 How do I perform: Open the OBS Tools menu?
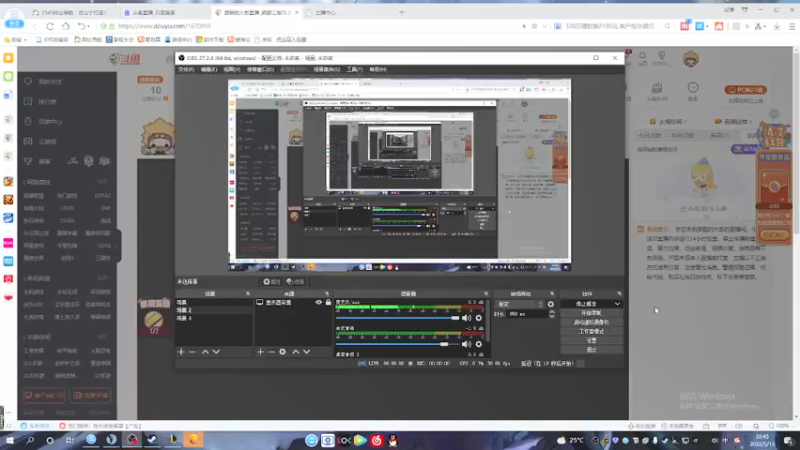(x=355, y=69)
